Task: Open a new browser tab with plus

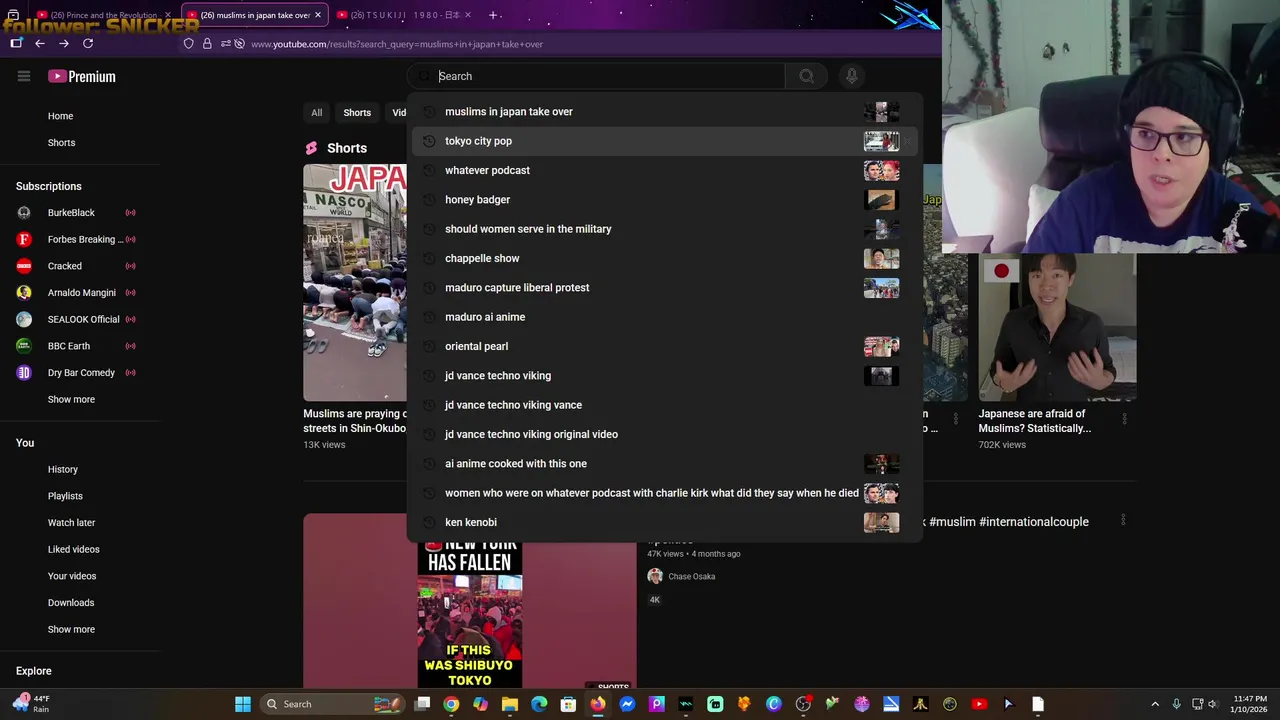Action: pyautogui.click(x=494, y=15)
